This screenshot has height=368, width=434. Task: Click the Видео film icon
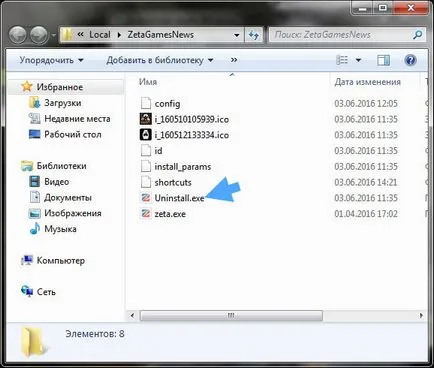[34, 182]
